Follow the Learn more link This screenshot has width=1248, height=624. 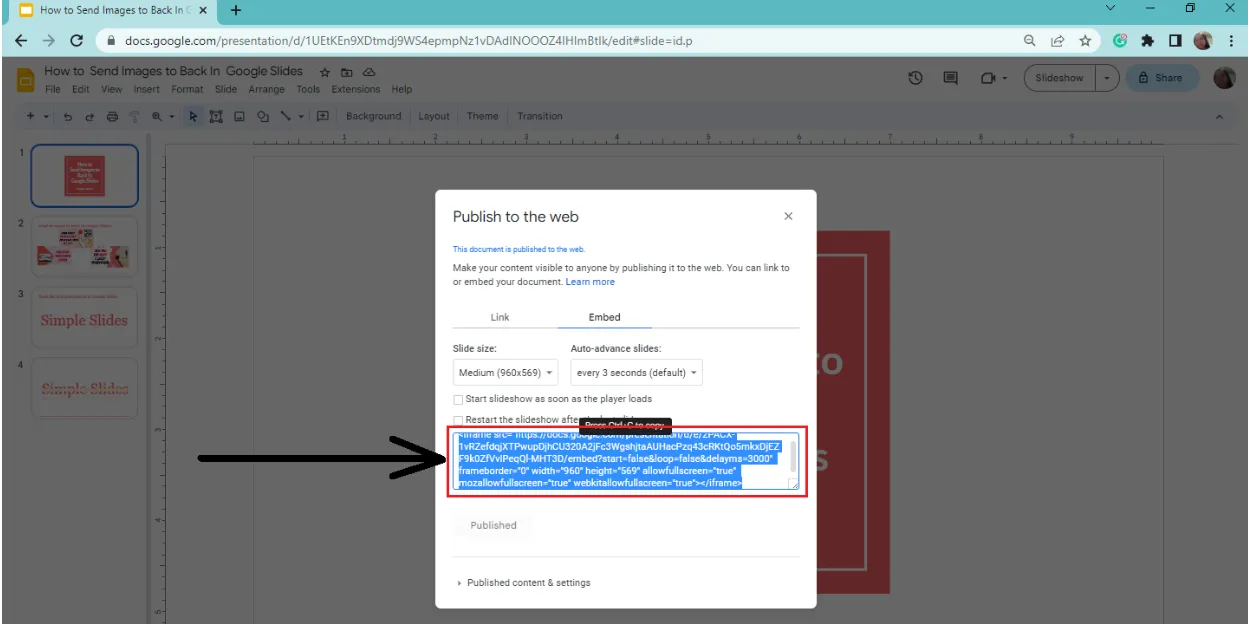(x=590, y=282)
